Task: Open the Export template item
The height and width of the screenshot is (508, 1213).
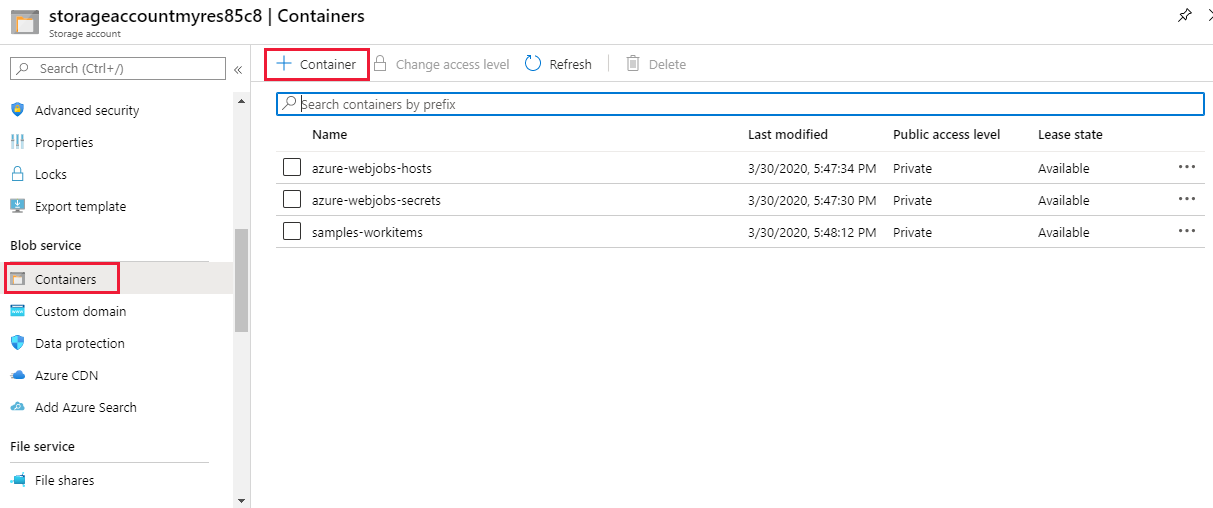Action: pos(80,207)
